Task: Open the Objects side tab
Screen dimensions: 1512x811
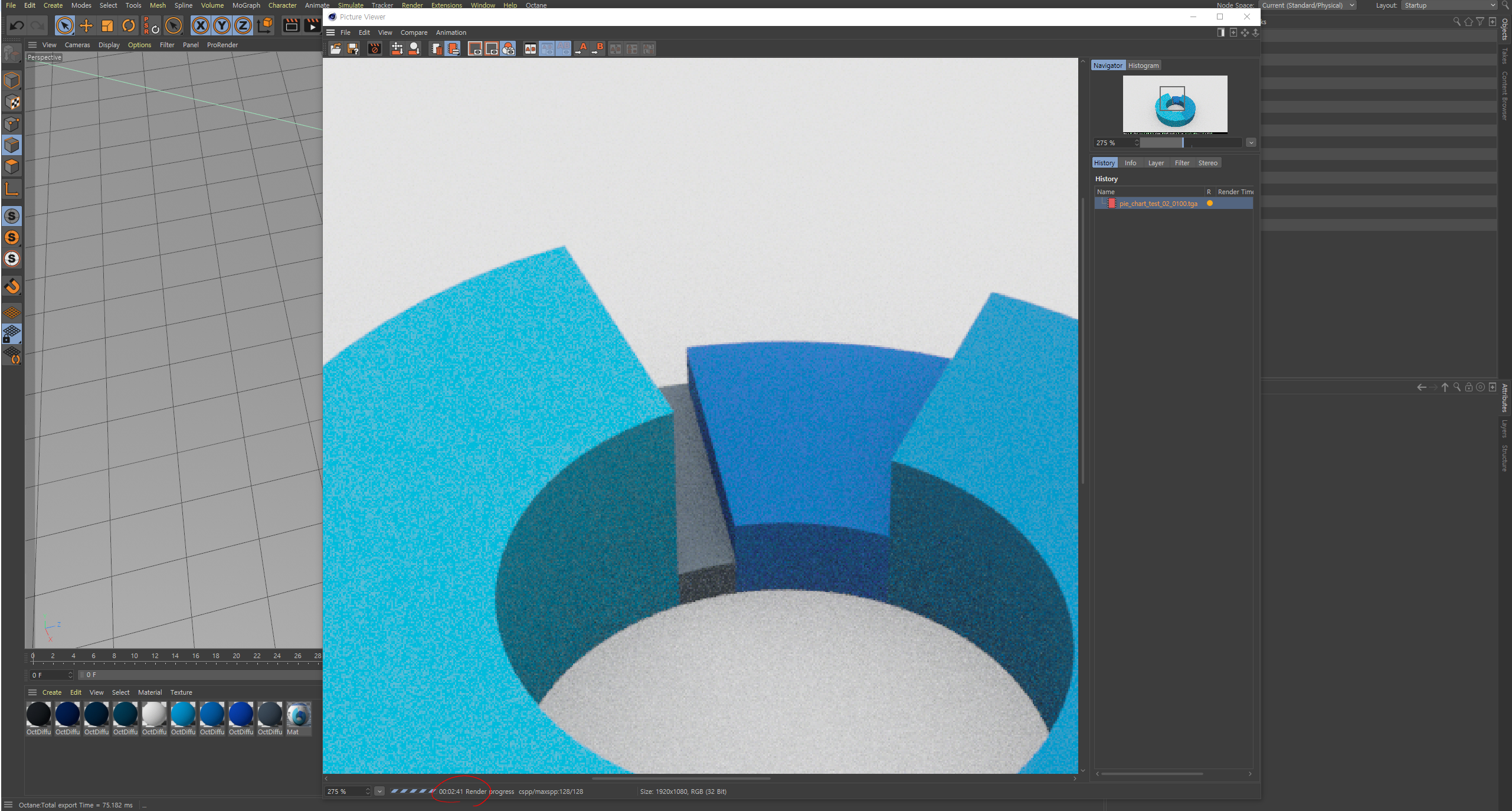Action: [1505, 28]
